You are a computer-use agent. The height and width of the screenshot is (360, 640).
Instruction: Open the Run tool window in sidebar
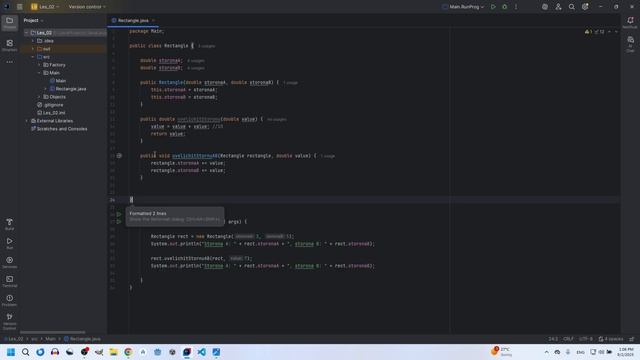click(9, 243)
